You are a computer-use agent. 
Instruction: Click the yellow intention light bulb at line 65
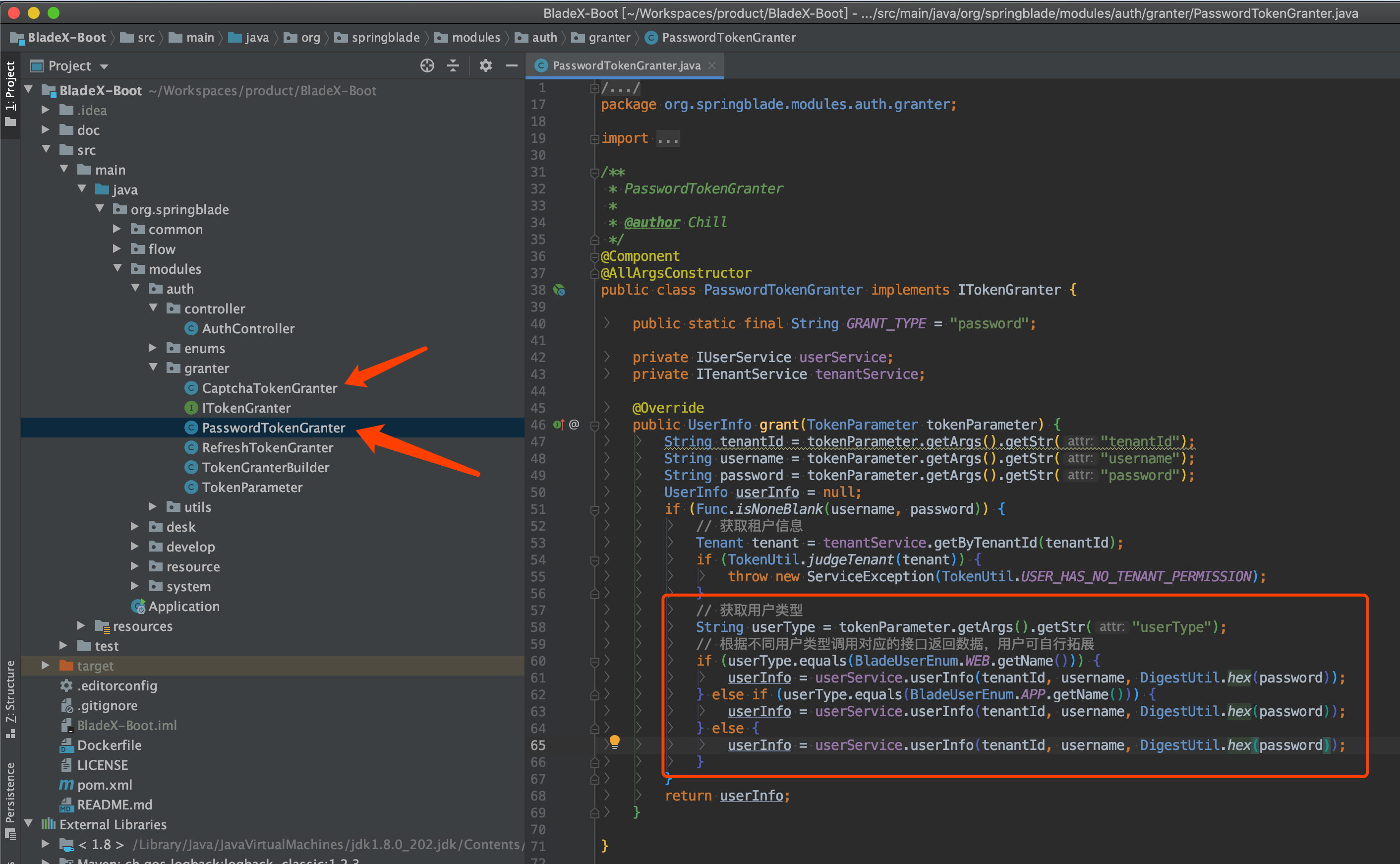[x=615, y=741]
